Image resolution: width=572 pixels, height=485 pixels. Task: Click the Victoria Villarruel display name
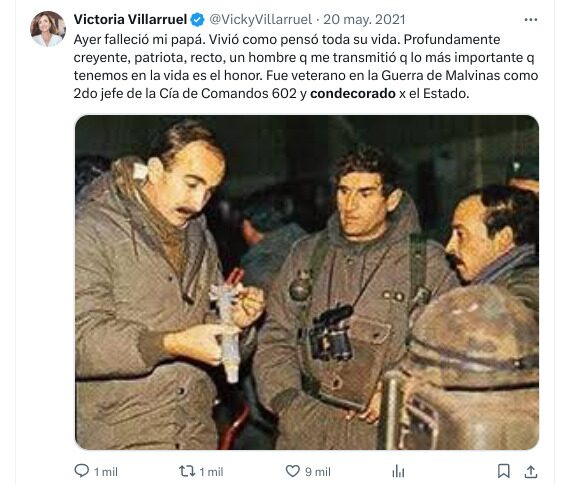[x=130, y=19]
